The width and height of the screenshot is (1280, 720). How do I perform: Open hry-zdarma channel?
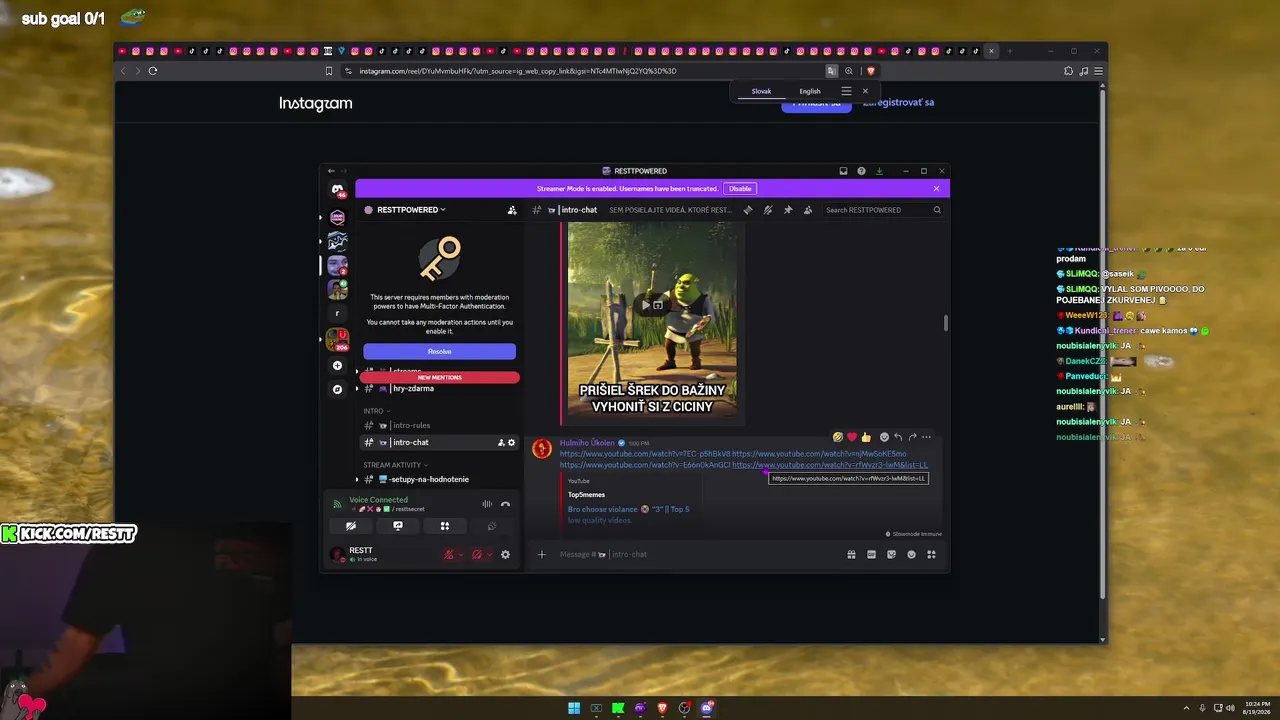point(439,389)
